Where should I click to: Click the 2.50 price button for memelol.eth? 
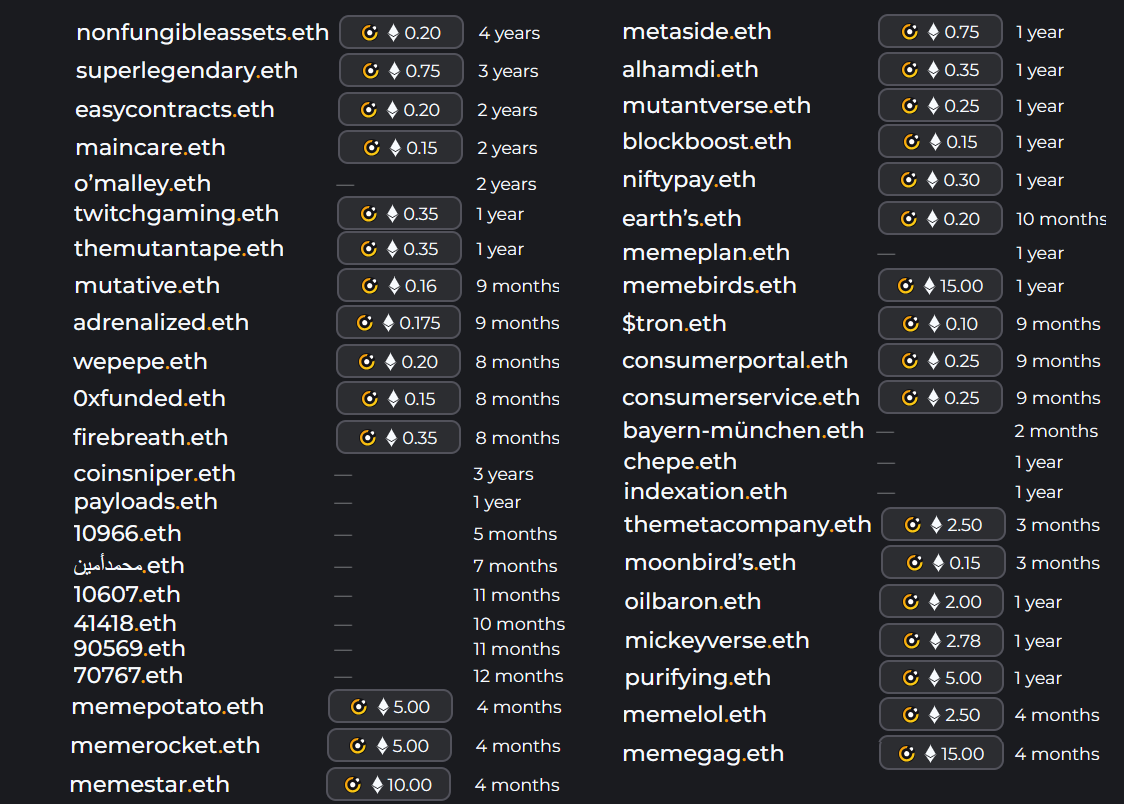[x=942, y=715]
